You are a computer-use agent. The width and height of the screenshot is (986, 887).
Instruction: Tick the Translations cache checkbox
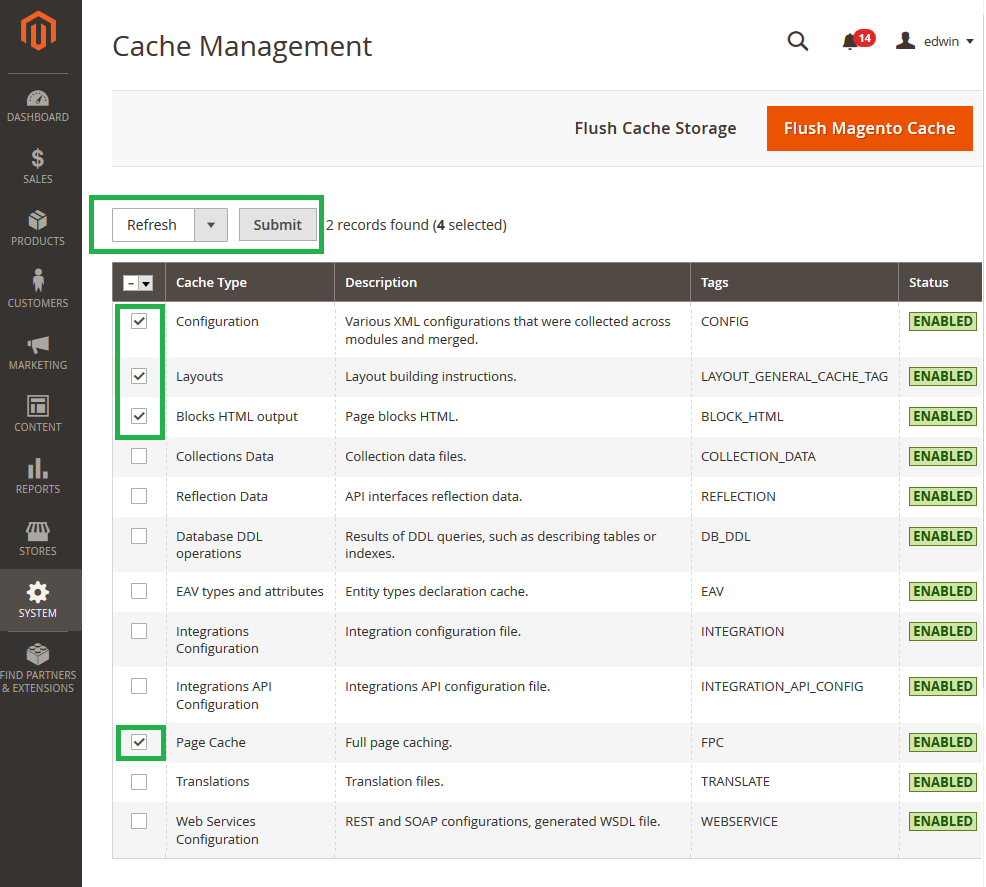click(x=139, y=781)
